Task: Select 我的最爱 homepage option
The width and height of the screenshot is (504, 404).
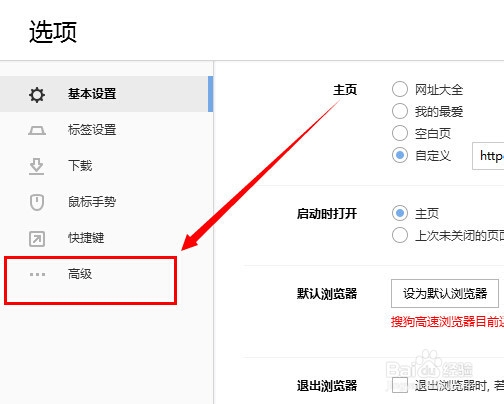Action: coord(400,111)
